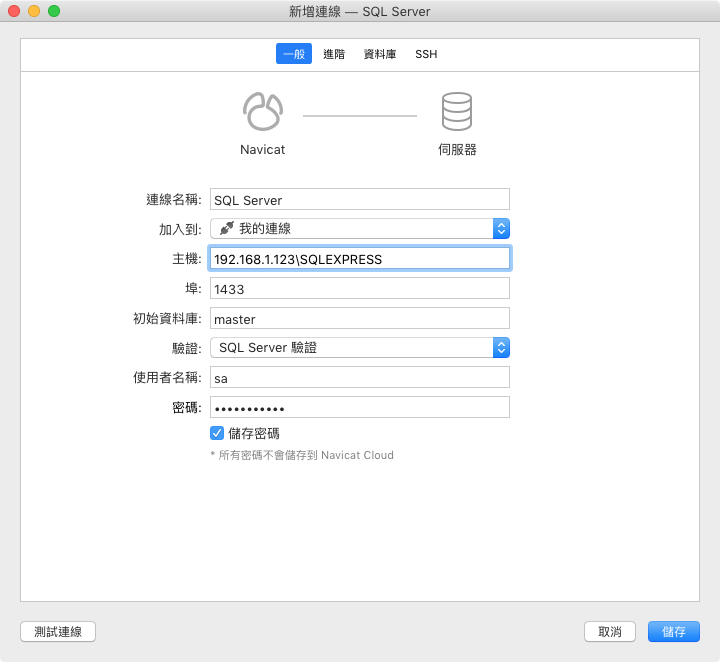Click the 使用者名稱 field containing sa
This screenshot has width=720, height=662.
click(359, 378)
